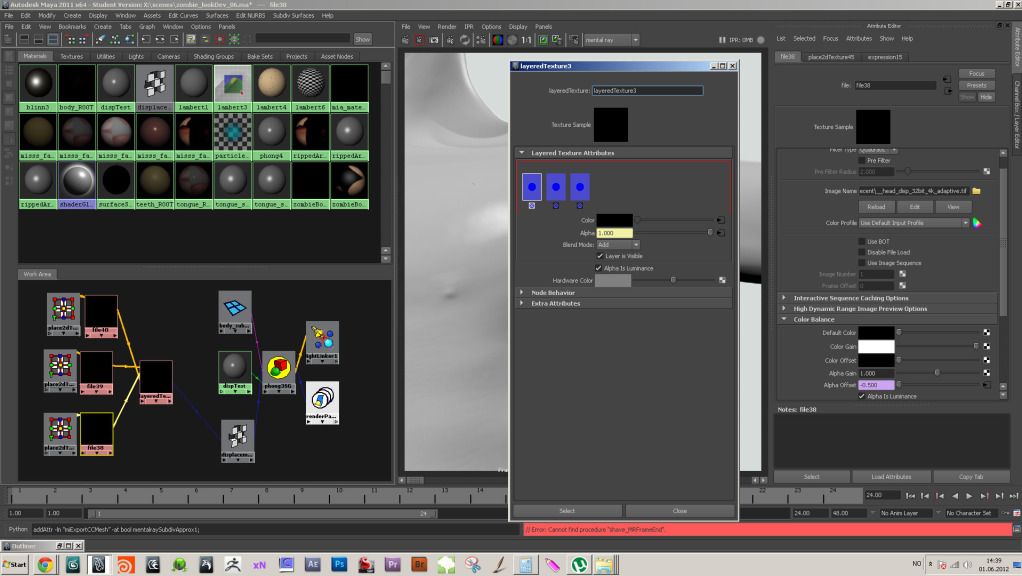
Task: Click the Copy Tab button
Action: click(x=971, y=477)
